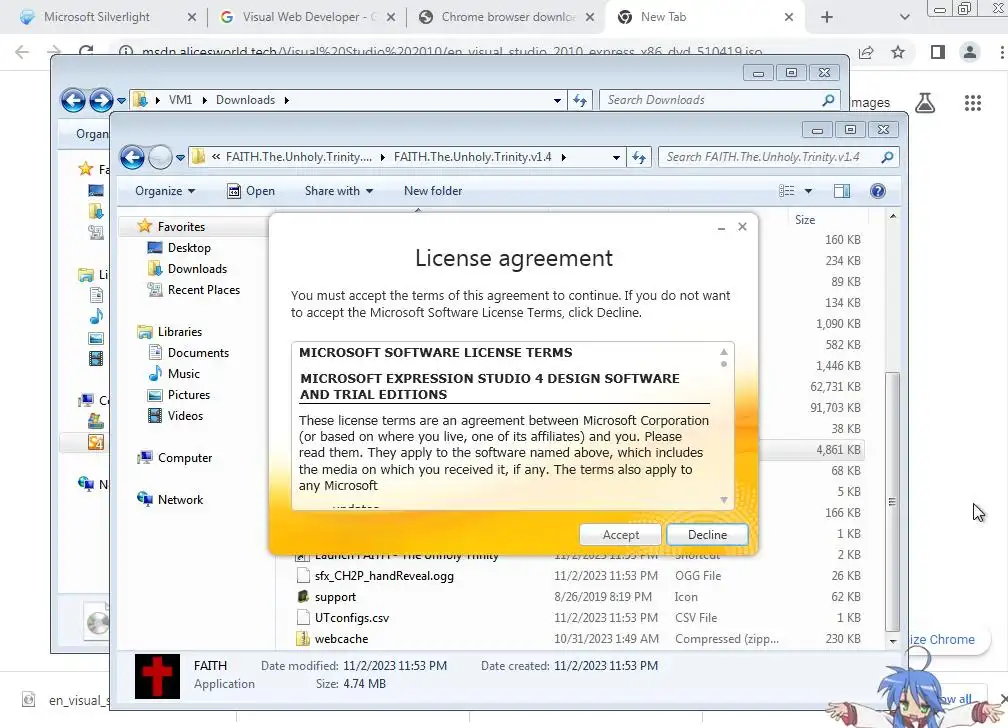Expand view options dropdown arrow
The height and width of the screenshot is (728, 1008).
(808, 191)
